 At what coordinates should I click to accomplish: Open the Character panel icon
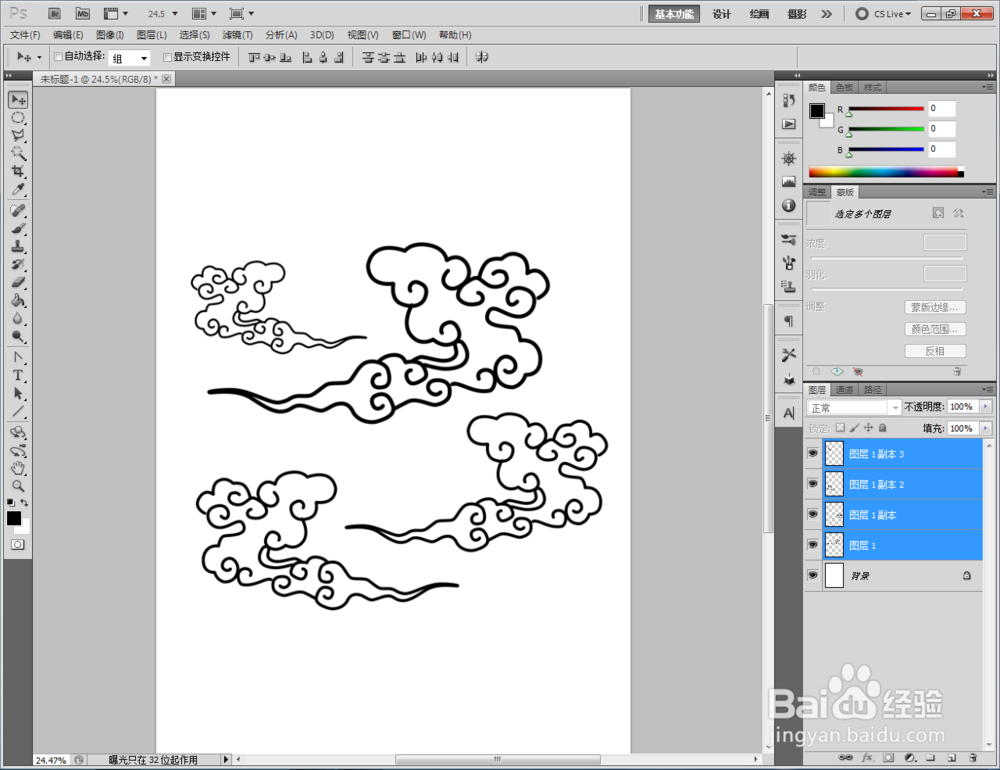pyautogui.click(x=789, y=413)
